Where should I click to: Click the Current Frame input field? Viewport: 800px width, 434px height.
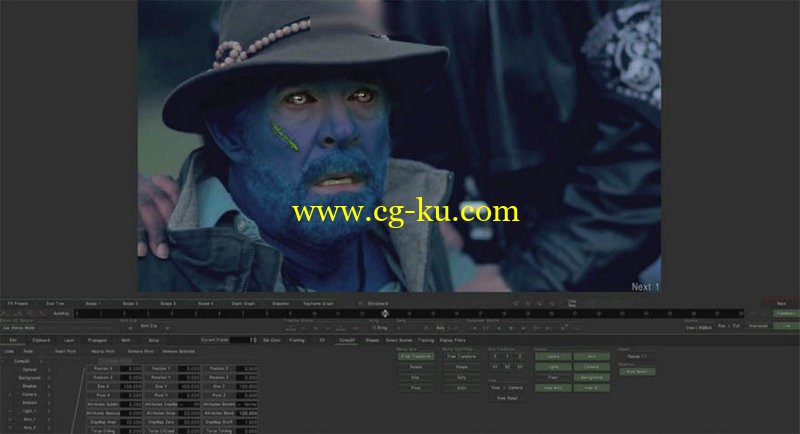coord(244,340)
